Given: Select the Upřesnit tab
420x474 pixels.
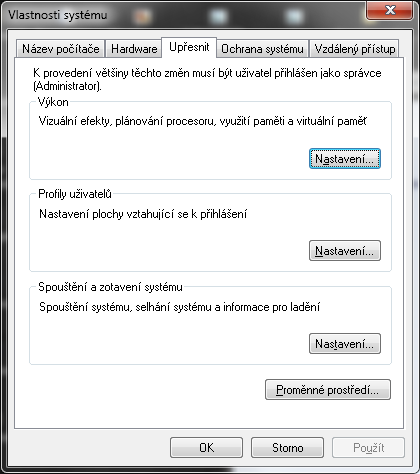Looking at the screenshot, I should pos(189,47).
